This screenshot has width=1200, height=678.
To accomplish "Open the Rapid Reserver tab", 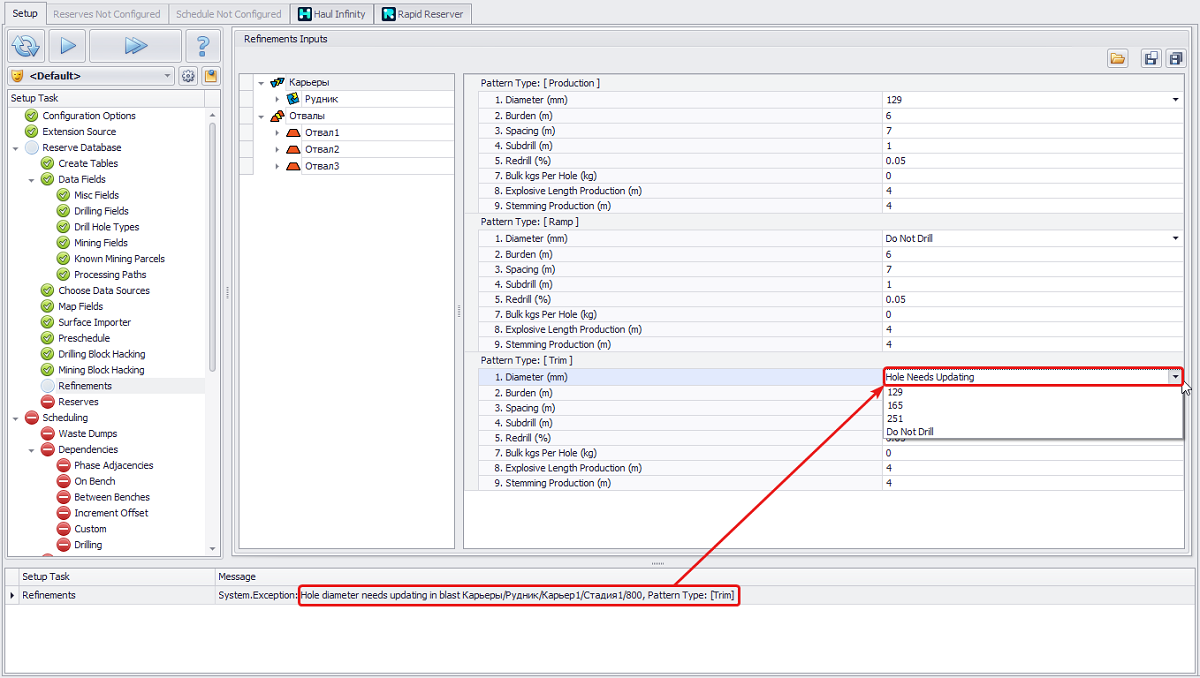I will [422, 14].
